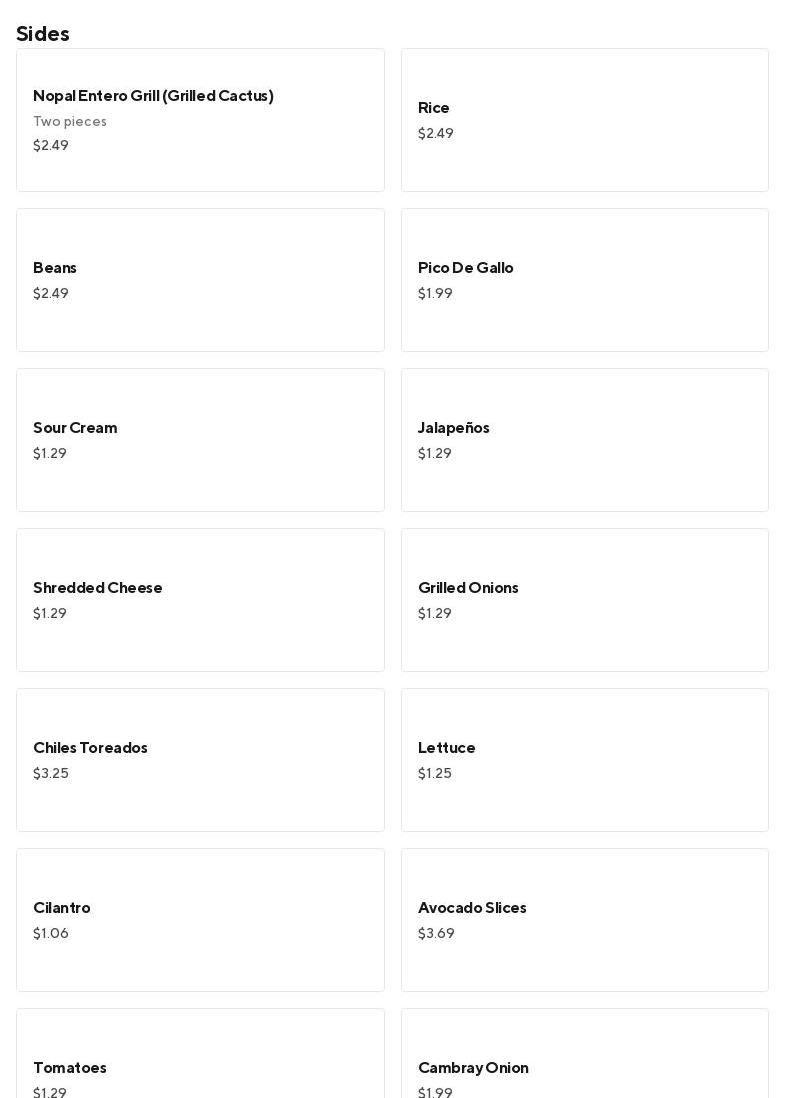Select the Rice side item
This screenshot has width=785, height=1098.
coord(584,119)
